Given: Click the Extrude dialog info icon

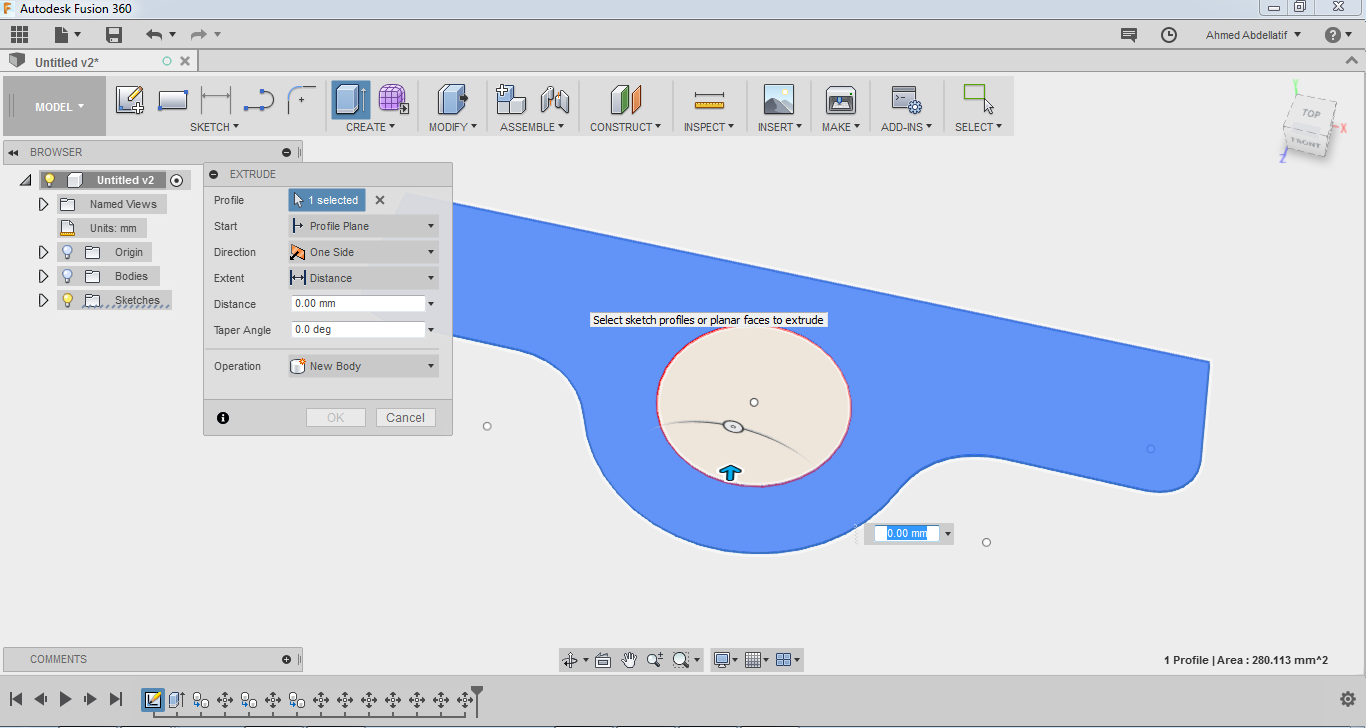Looking at the screenshot, I should (223, 418).
